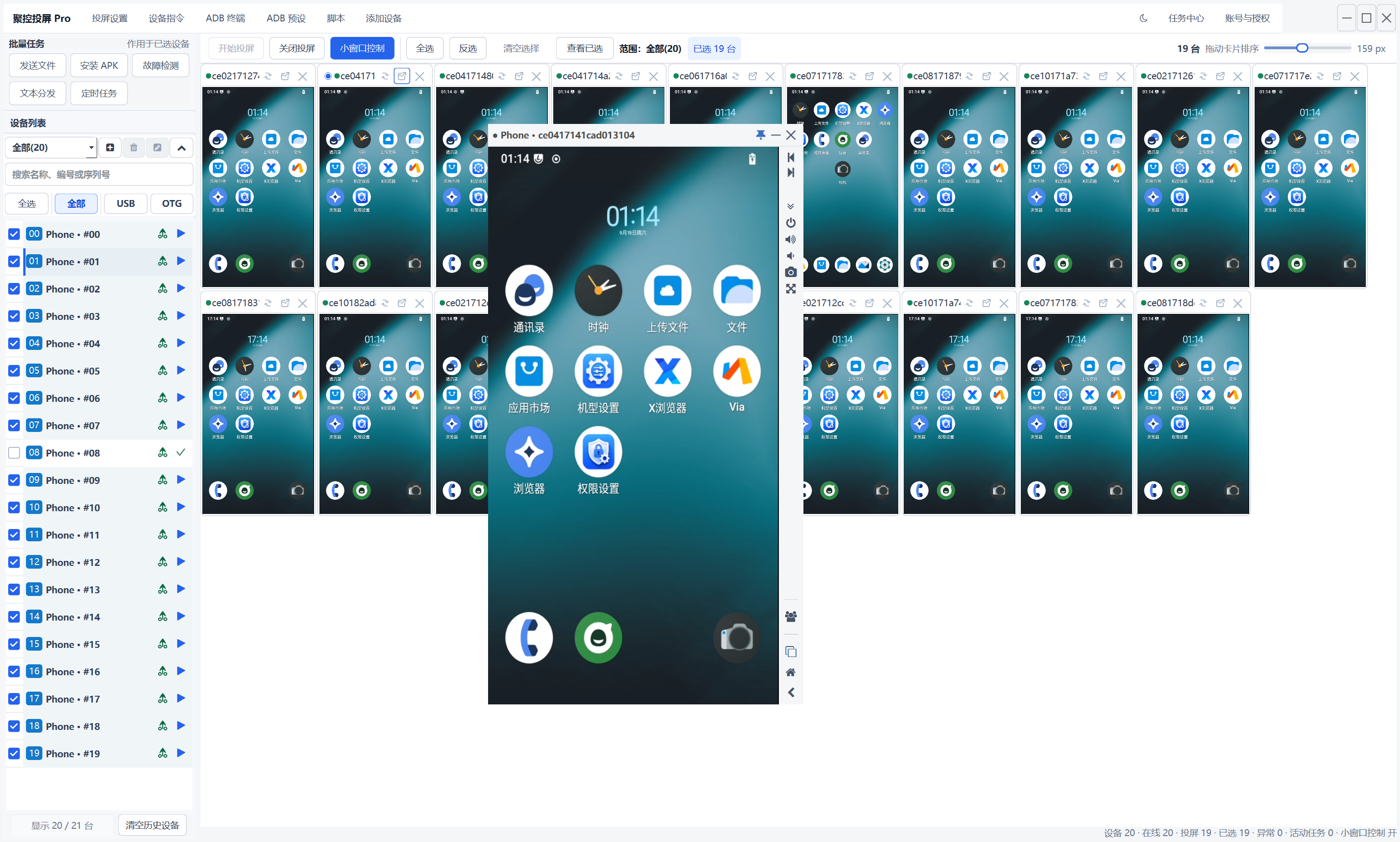Click device thumbnail ce10182ad
Image resolution: width=1400 pixels, height=842 pixels.
pos(375,414)
